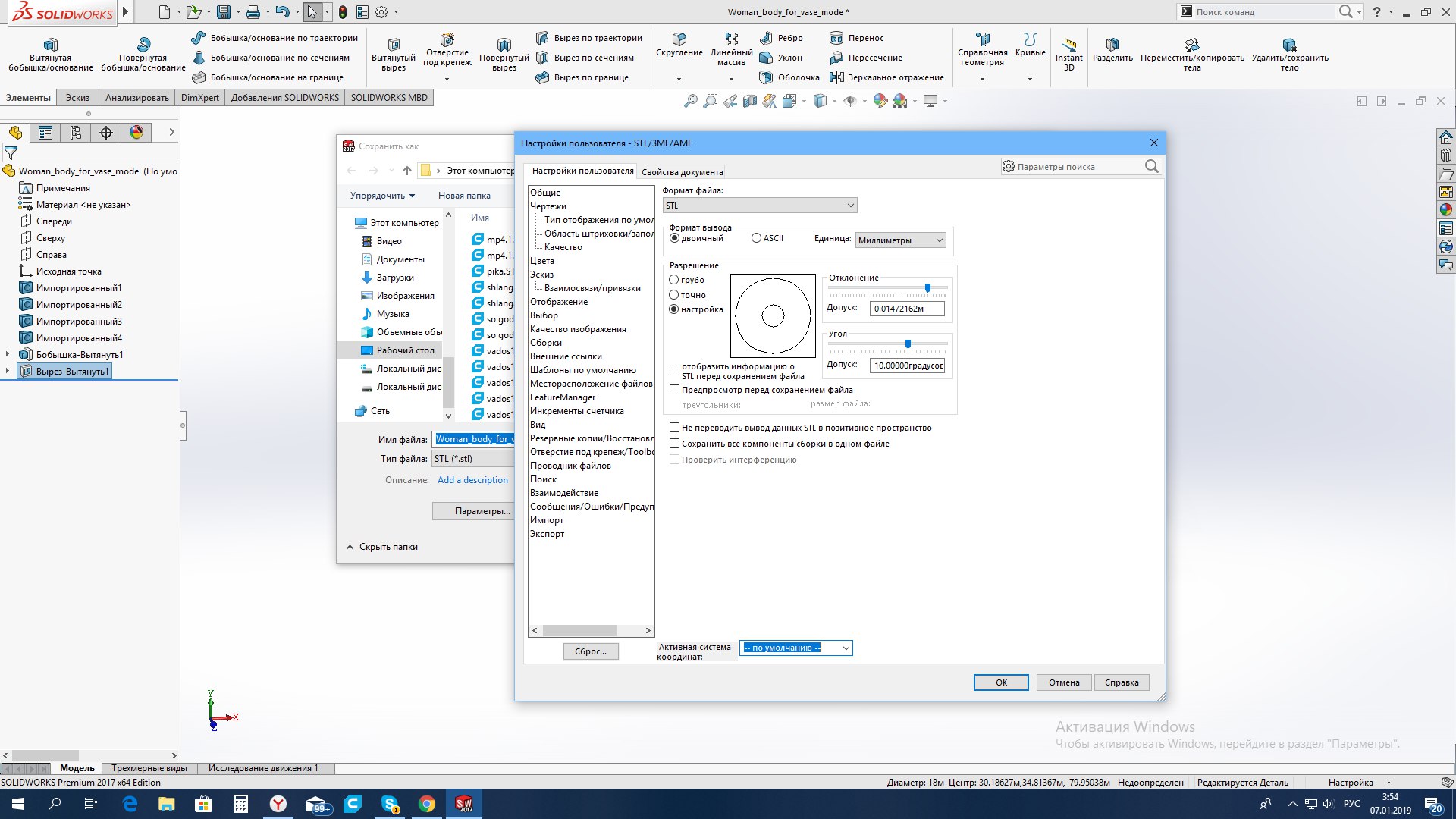Screen dimensions: 1456x819
Task: Check Сохранить все компоненты сборки option
Action: [674, 444]
